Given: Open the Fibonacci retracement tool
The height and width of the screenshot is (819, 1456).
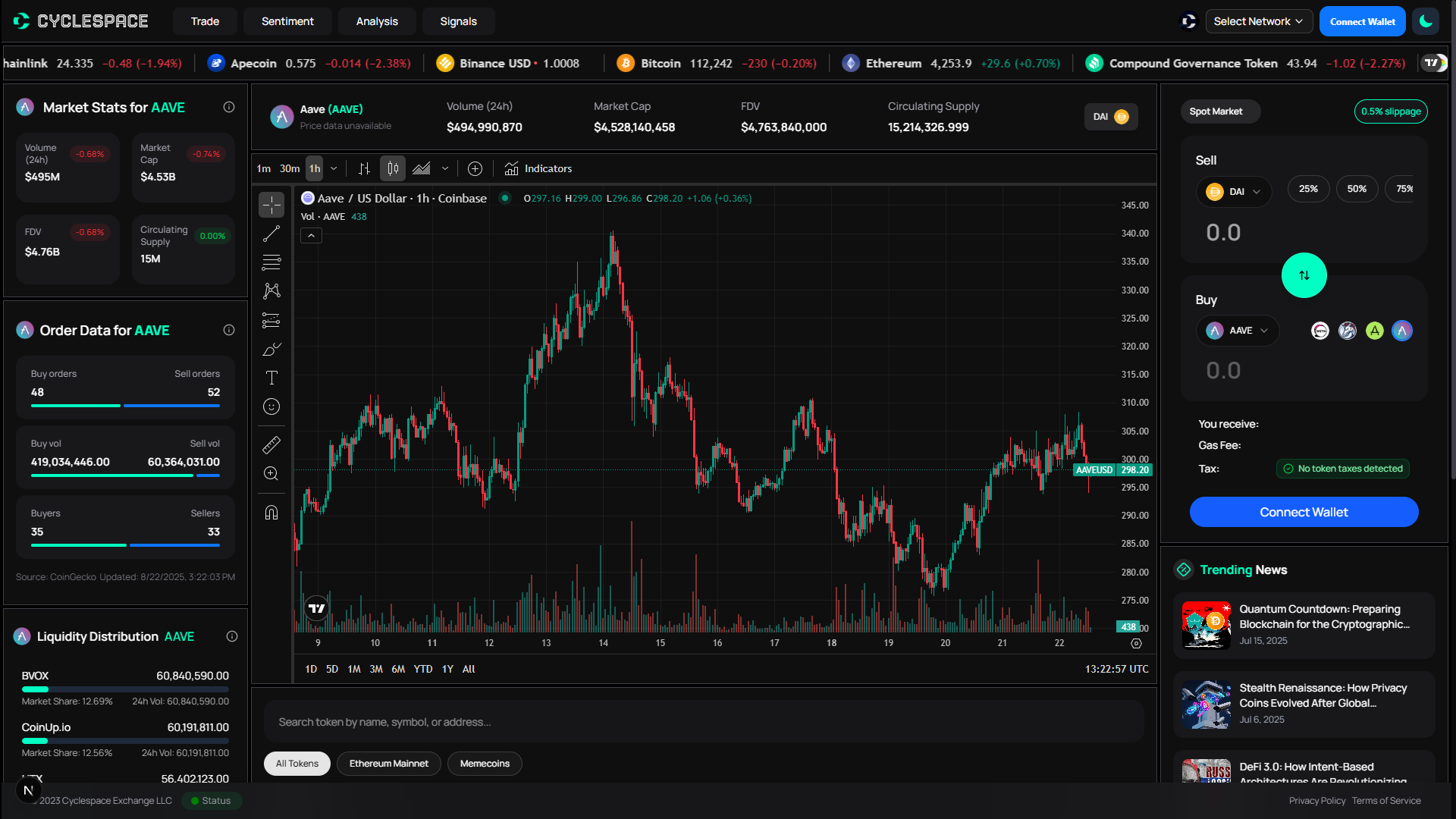Looking at the screenshot, I should (x=271, y=263).
